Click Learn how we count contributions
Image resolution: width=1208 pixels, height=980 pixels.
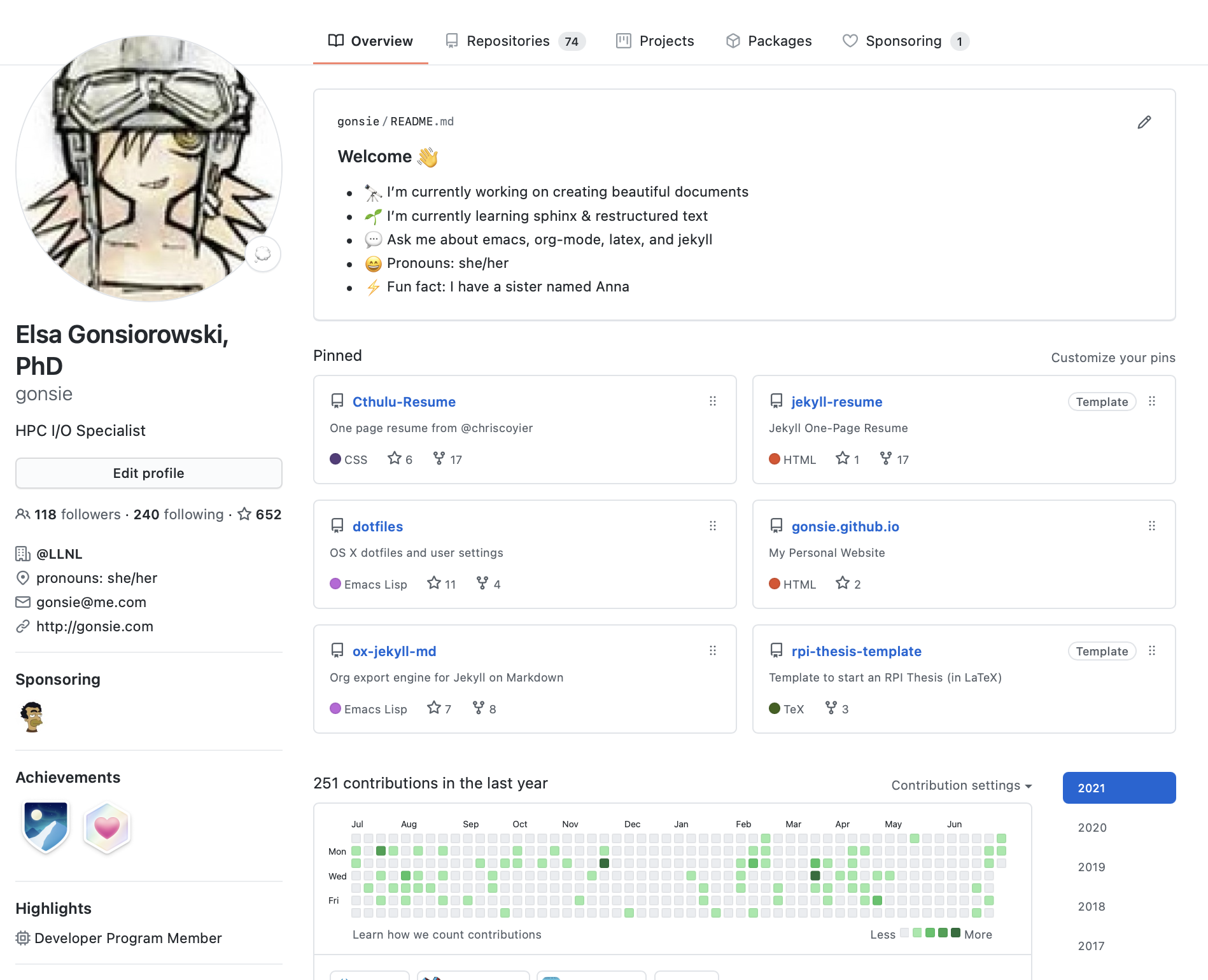(447, 934)
